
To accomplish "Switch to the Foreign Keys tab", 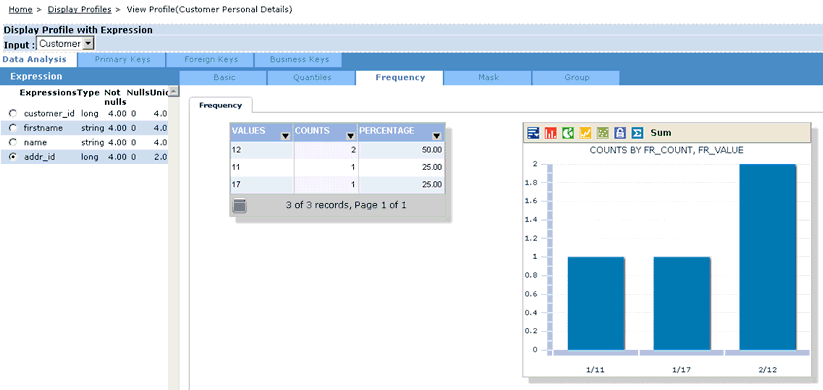I will (x=210, y=59).
